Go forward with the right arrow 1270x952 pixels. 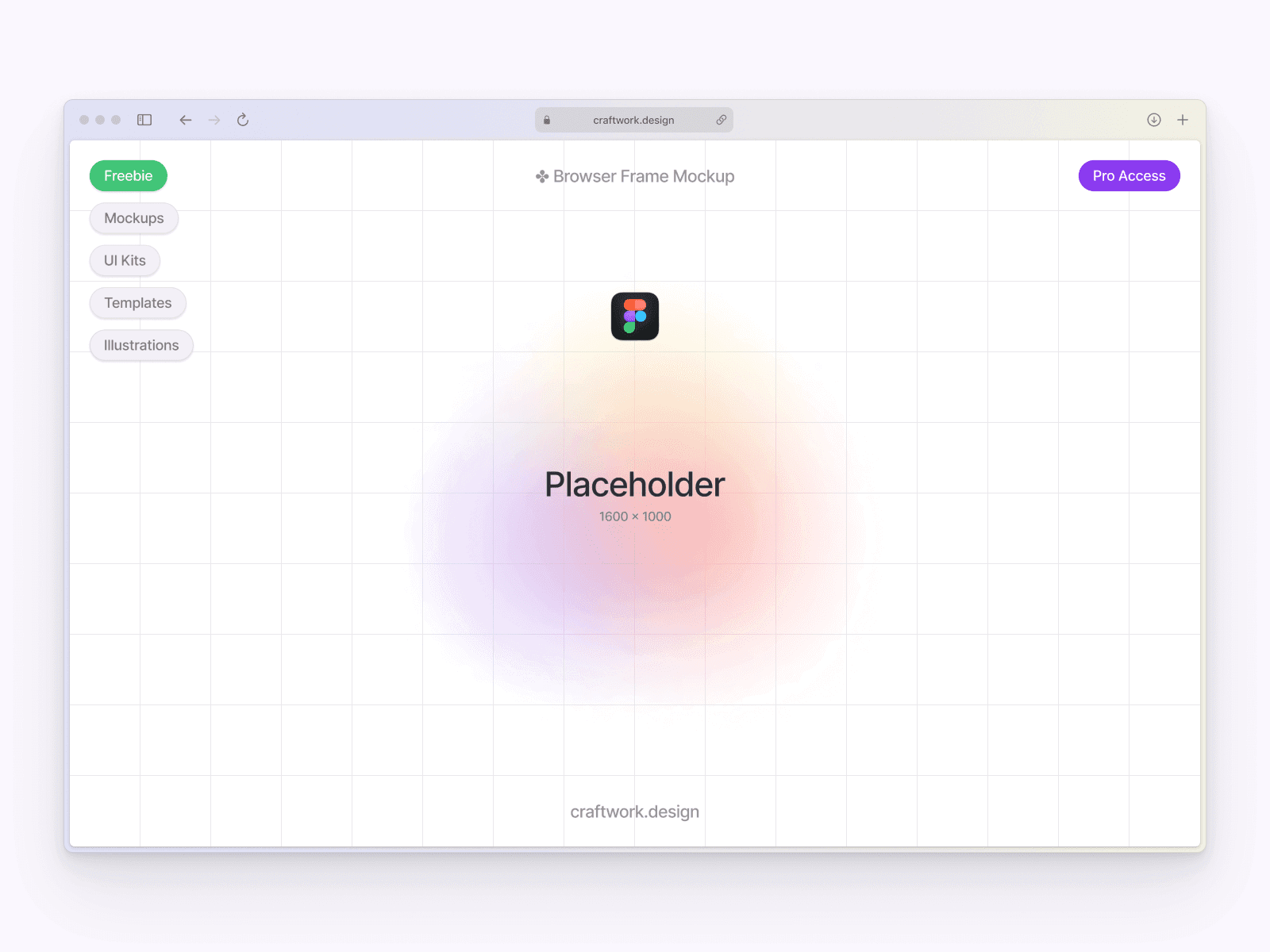pyautogui.click(x=214, y=120)
